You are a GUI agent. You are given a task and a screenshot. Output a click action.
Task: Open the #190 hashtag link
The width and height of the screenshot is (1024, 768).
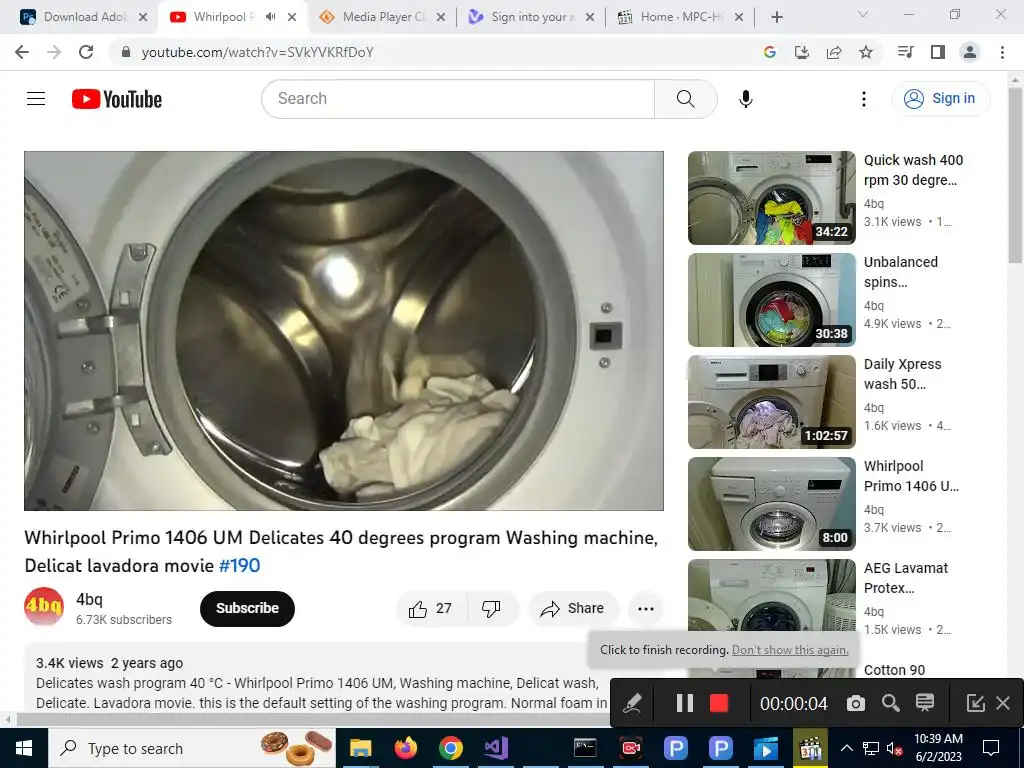click(239, 565)
